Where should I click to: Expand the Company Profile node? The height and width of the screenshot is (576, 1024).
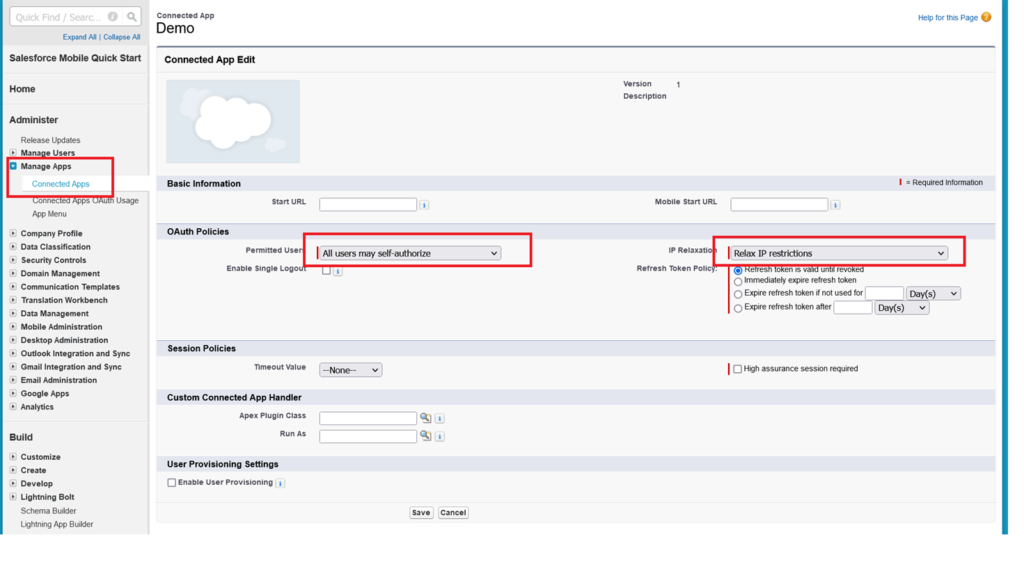[x=13, y=233]
